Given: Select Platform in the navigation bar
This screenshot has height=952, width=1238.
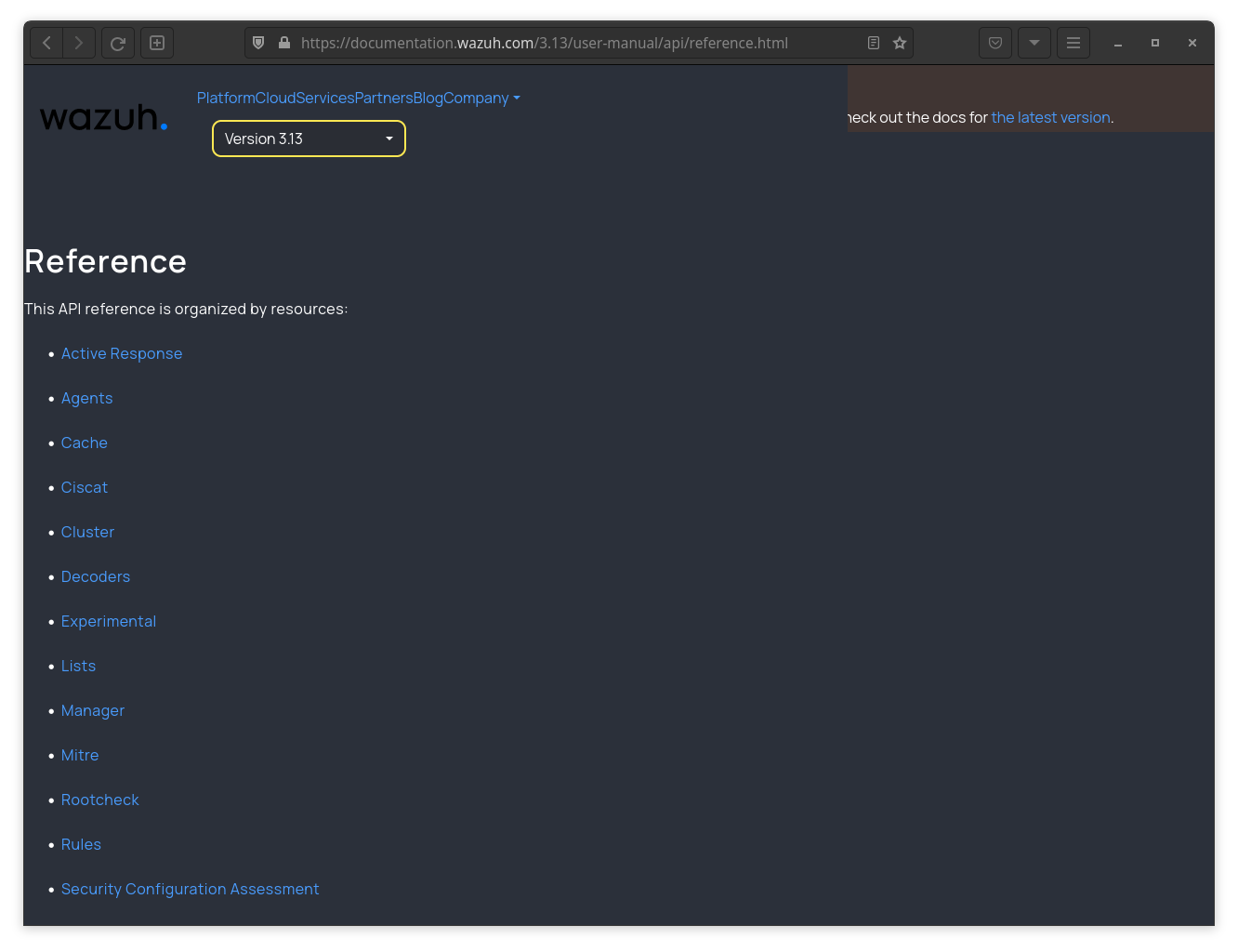Looking at the screenshot, I should tap(226, 98).
